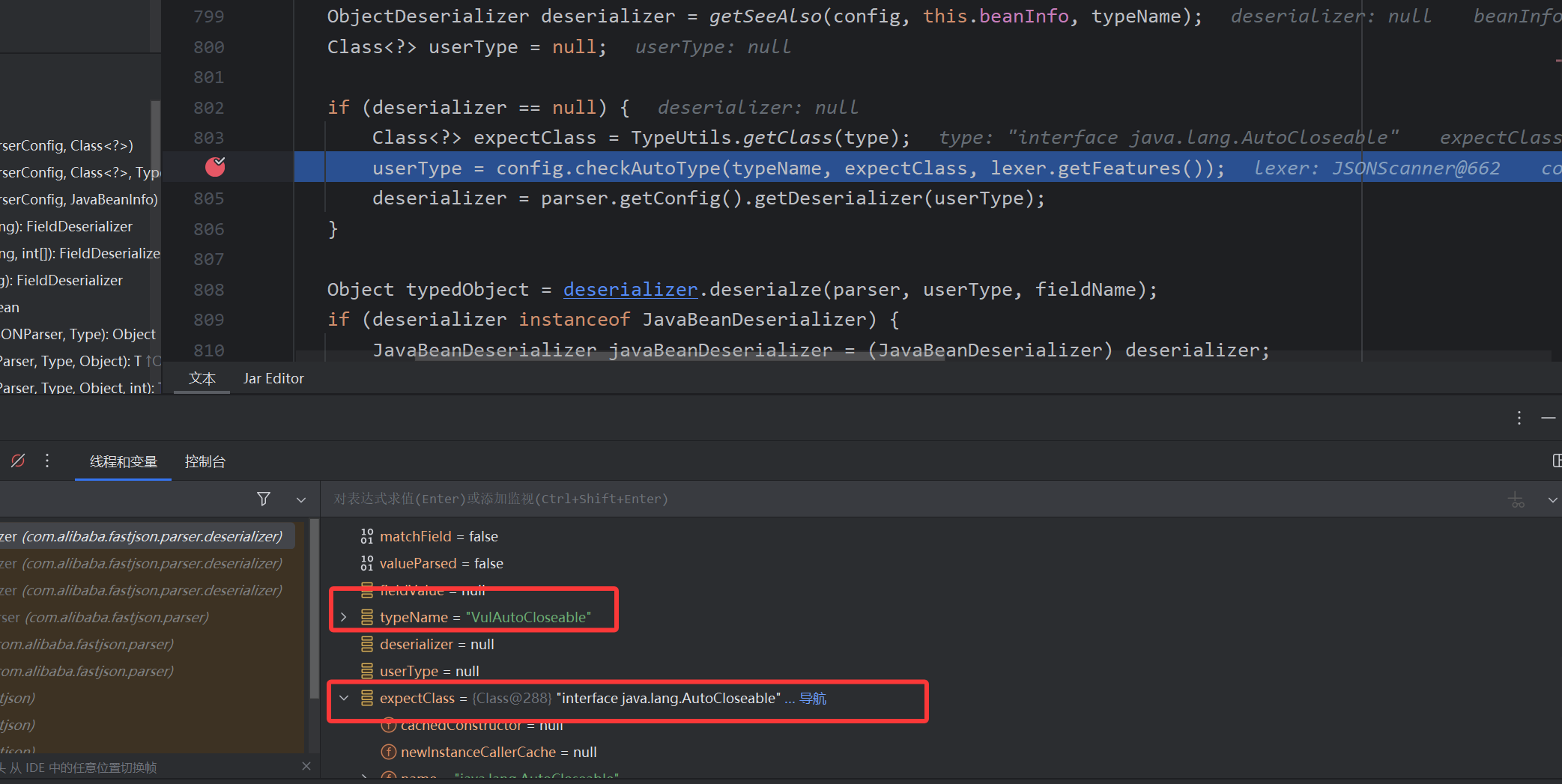Viewport: 1562px width, 784px height.
Task: Click the layout settings icon at right edge
Action: [x=1556, y=461]
